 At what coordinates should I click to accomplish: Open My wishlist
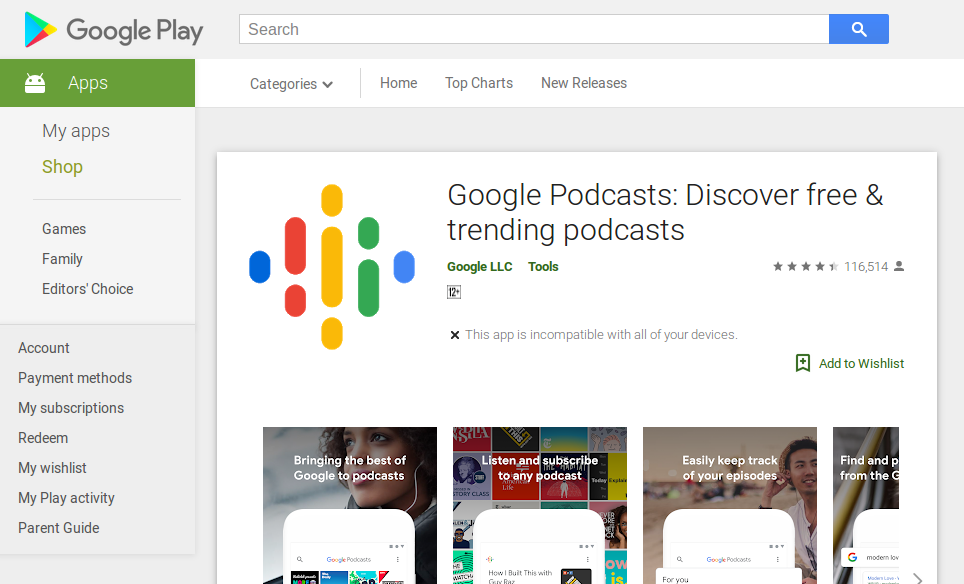pyautogui.click(x=52, y=468)
